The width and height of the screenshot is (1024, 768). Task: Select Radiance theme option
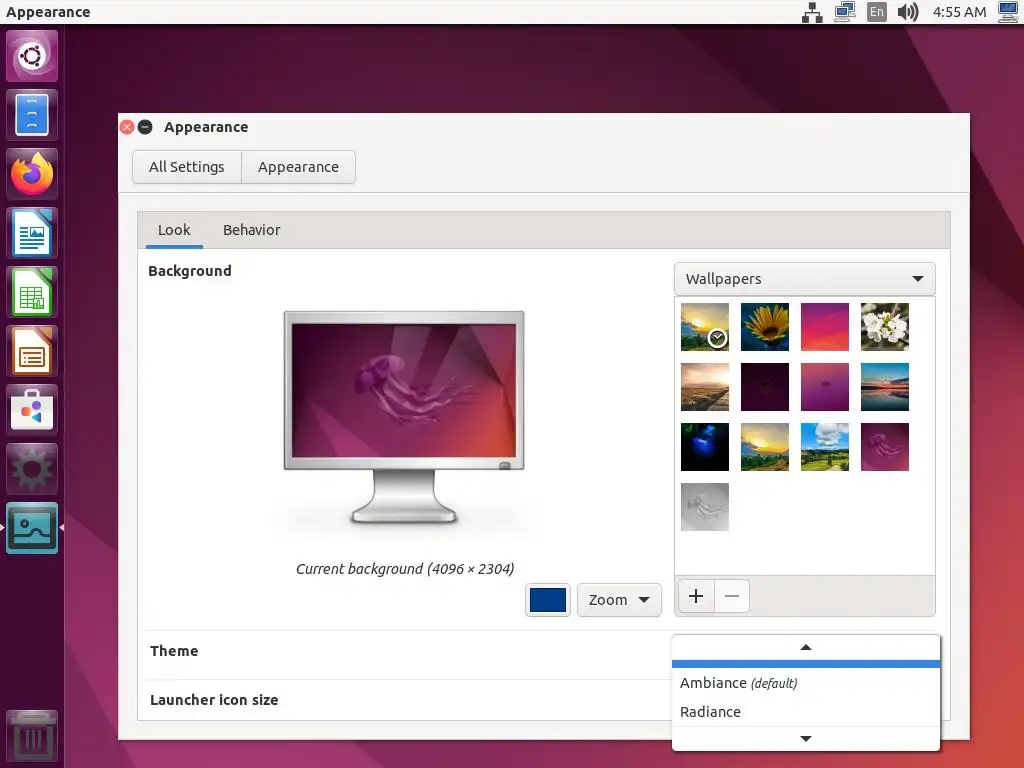806,712
